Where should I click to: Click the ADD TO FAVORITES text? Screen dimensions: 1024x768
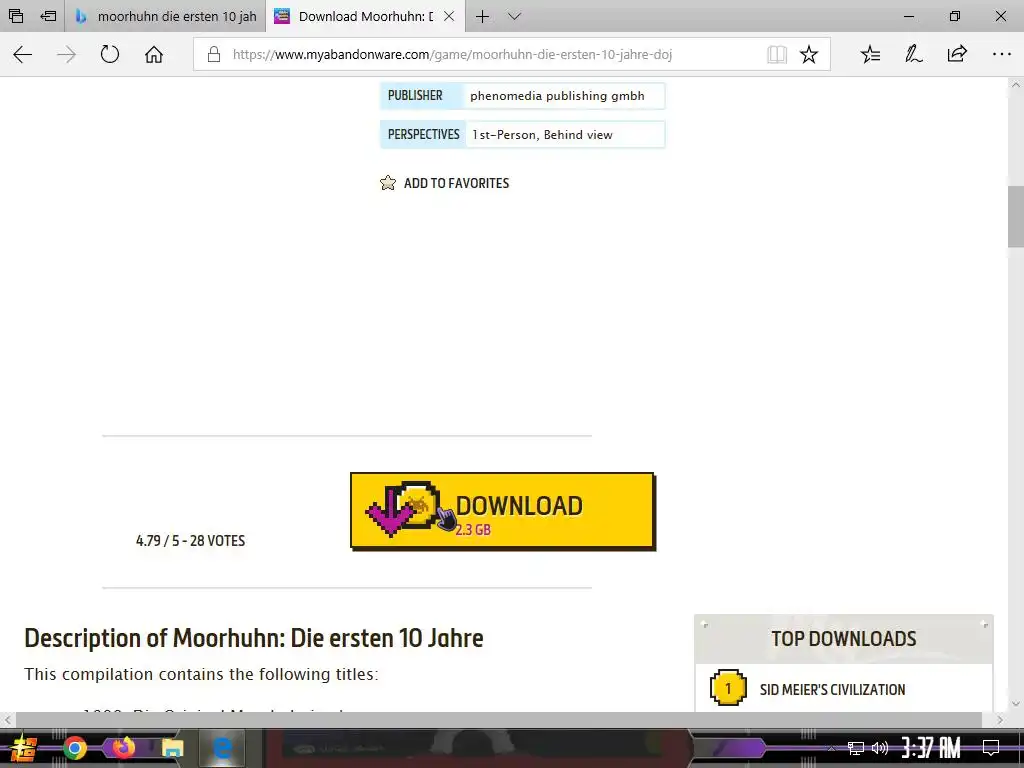[456, 184]
